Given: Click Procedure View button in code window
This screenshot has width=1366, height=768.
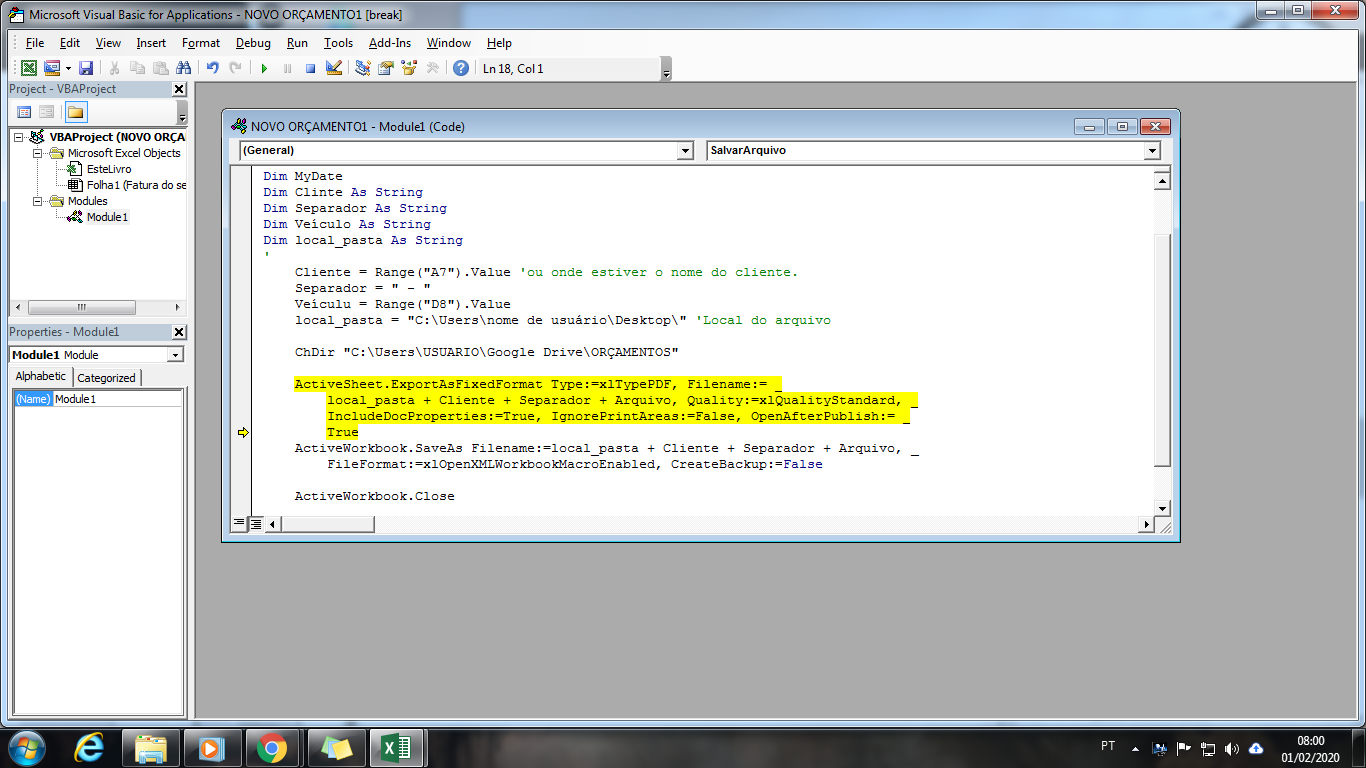Looking at the screenshot, I should tap(239, 524).
